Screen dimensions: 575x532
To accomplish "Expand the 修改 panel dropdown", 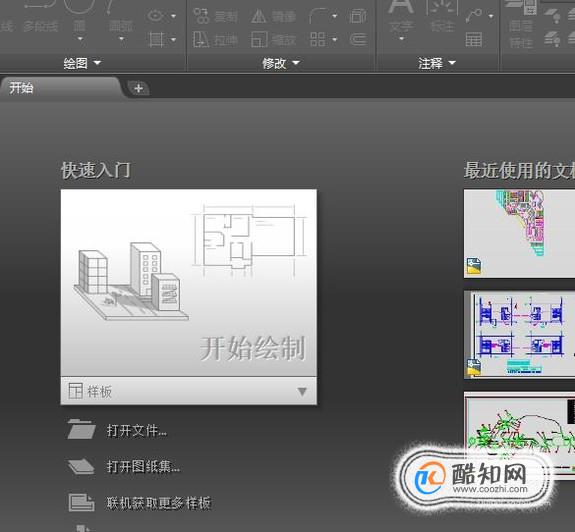I will click(281, 63).
